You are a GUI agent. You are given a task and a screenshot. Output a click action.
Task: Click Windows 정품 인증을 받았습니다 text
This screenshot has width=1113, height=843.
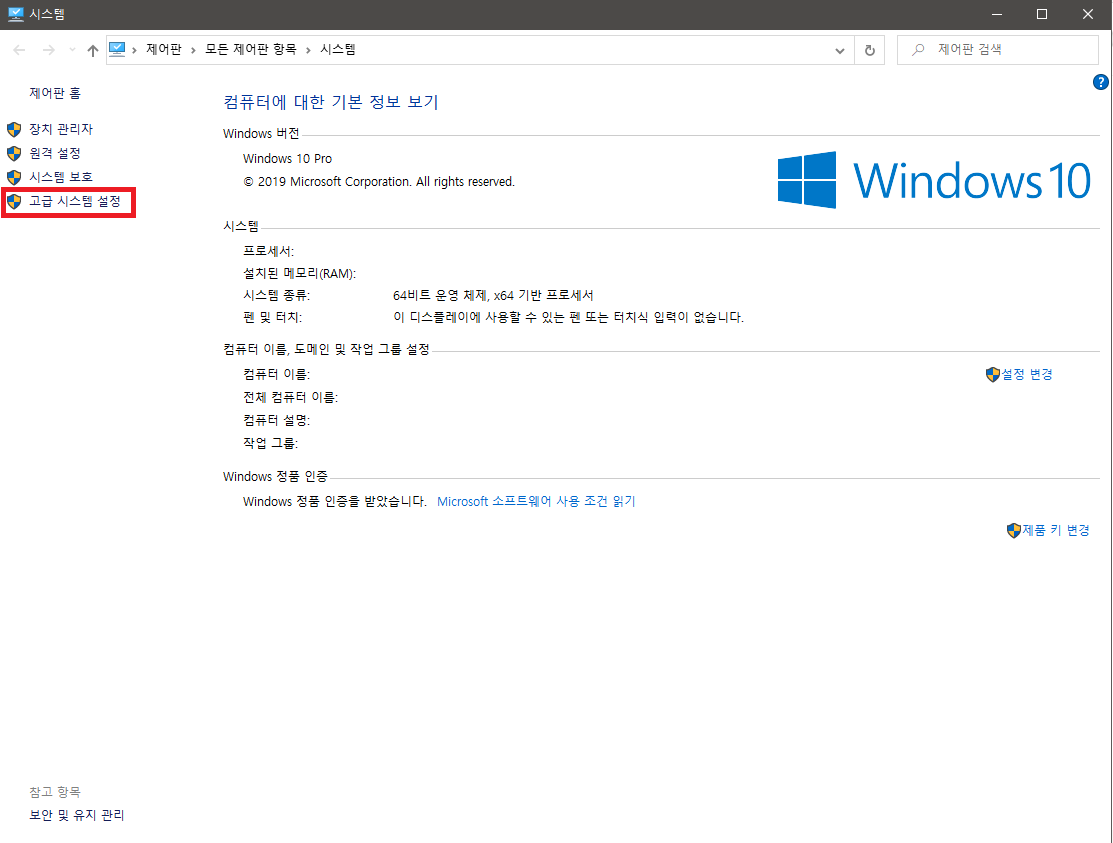(x=334, y=502)
